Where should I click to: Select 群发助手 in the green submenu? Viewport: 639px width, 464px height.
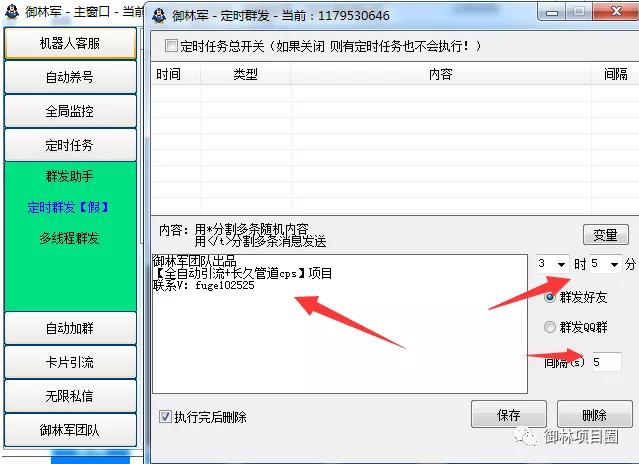[x=69, y=177]
